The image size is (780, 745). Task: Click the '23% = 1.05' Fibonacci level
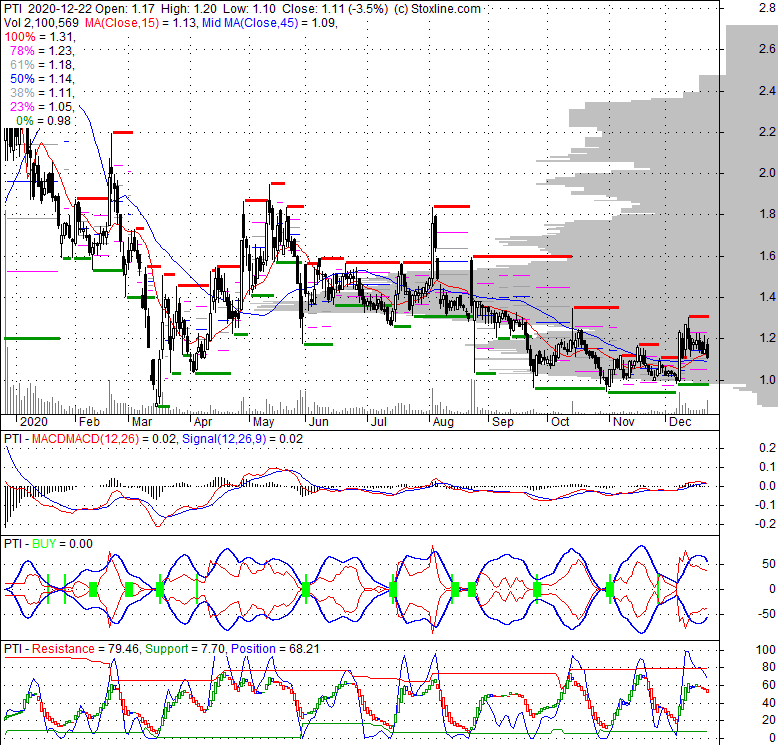(x=42, y=106)
